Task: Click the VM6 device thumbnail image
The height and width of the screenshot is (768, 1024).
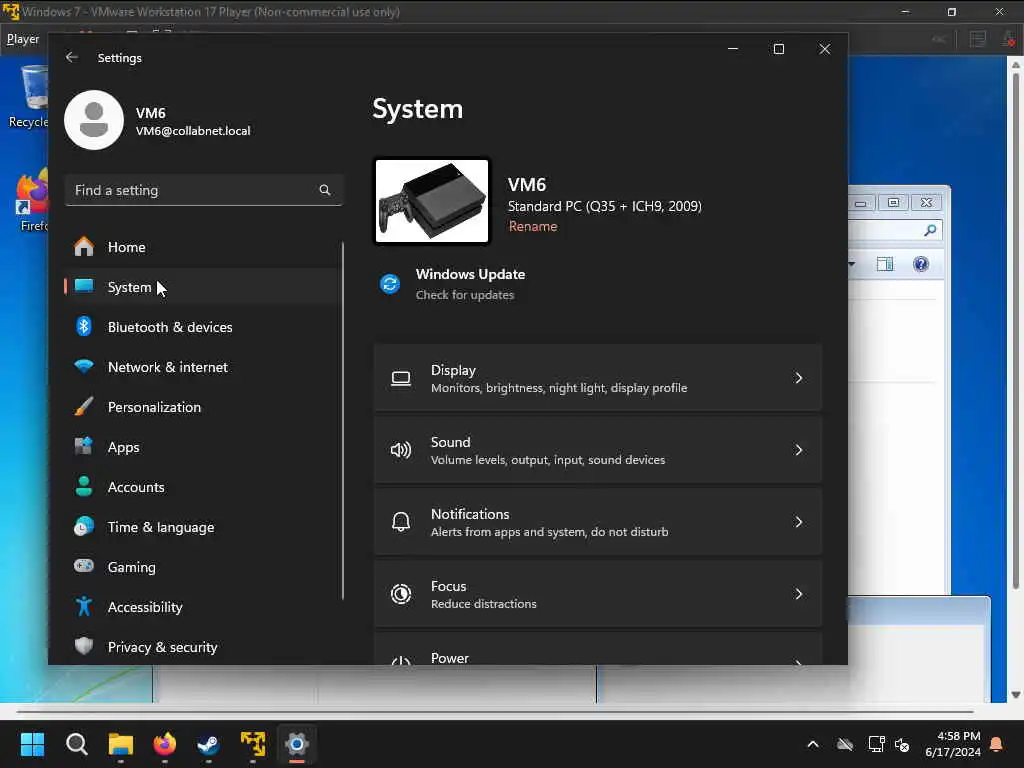Action: (432, 201)
